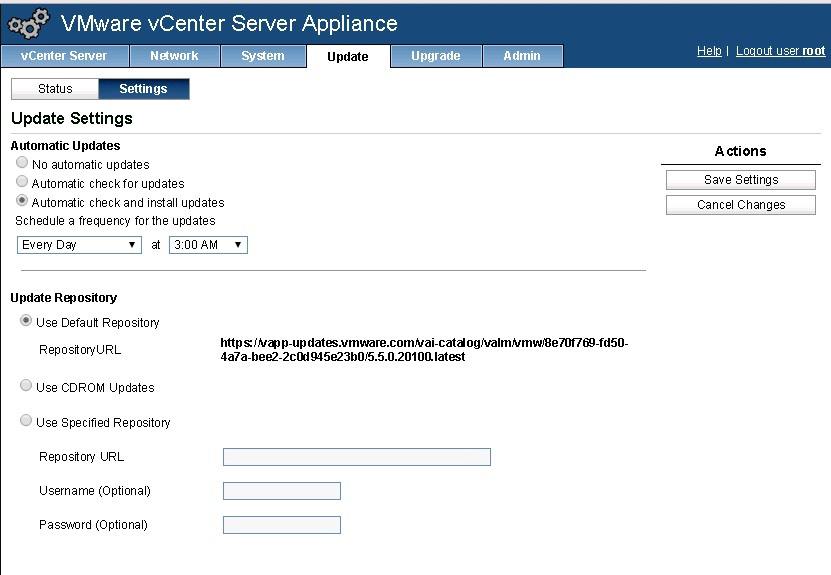This screenshot has width=831, height=575.
Task: Go to the System tab
Action: click(x=263, y=56)
